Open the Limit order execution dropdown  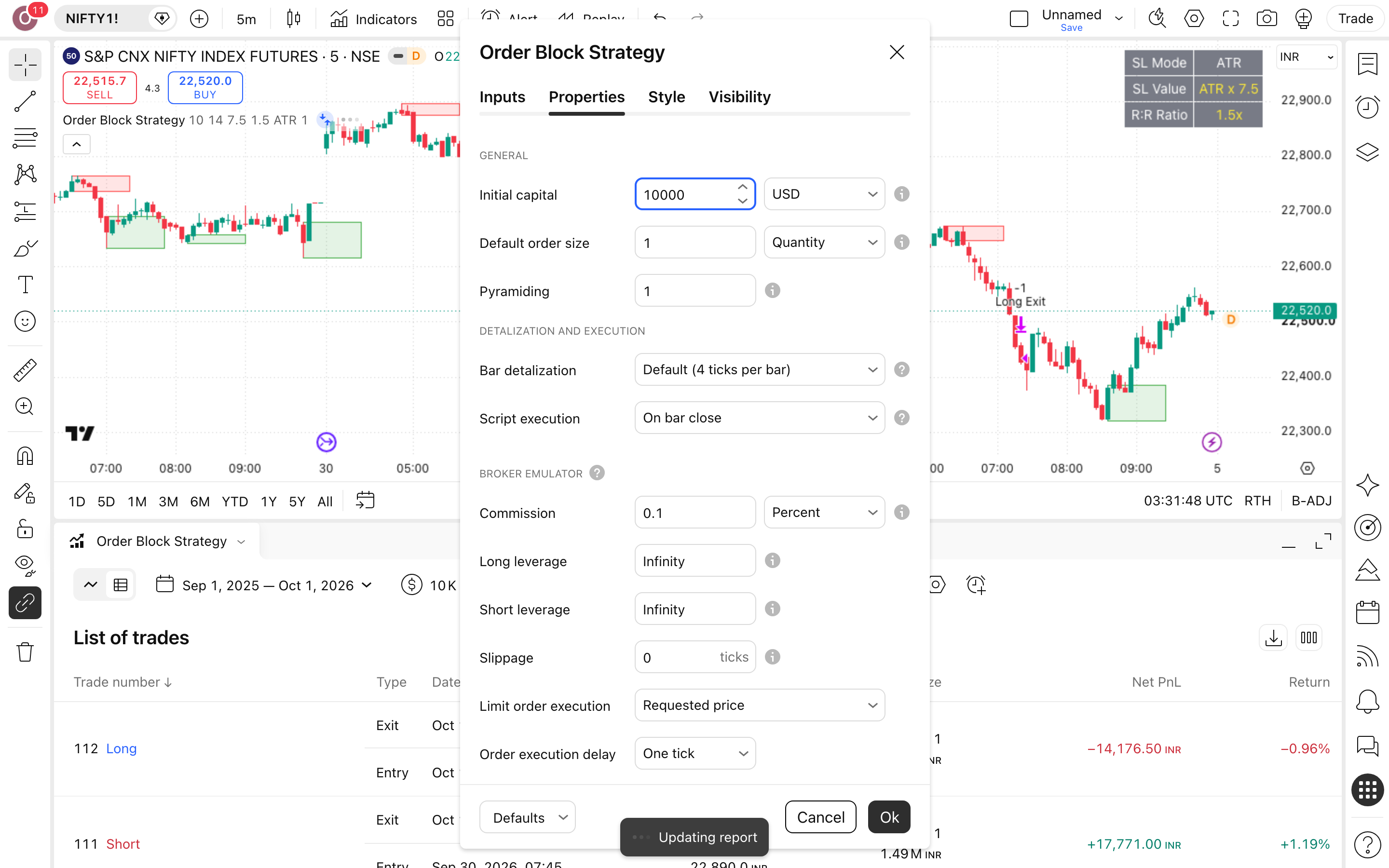pos(759,705)
